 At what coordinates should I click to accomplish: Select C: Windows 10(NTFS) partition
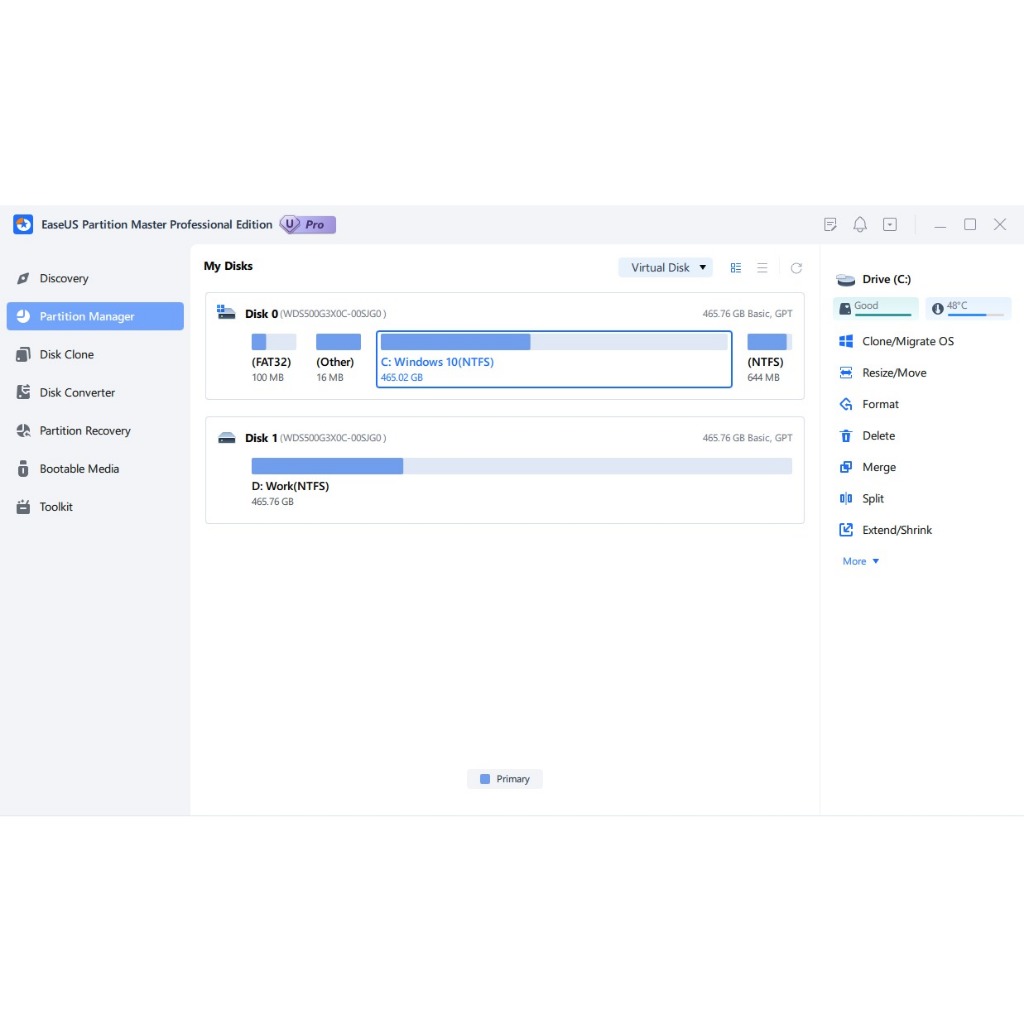[554, 359]
